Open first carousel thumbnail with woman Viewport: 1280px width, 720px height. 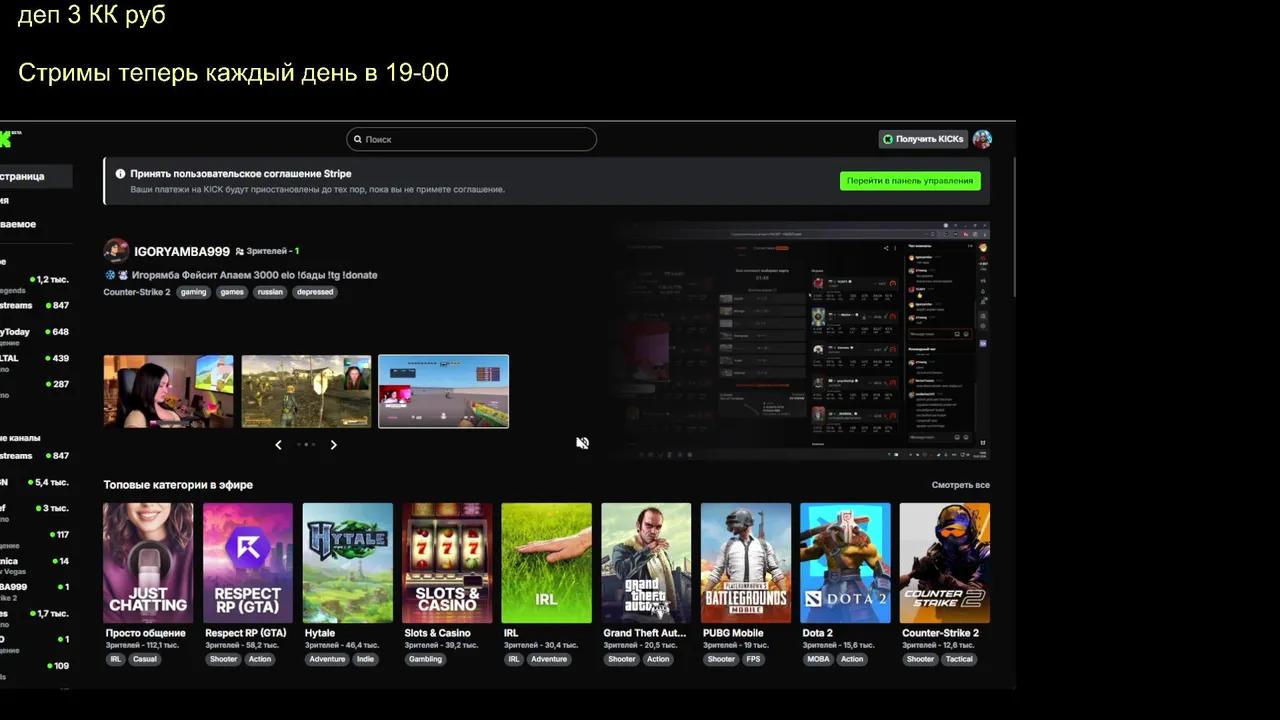tap(168, 391)
